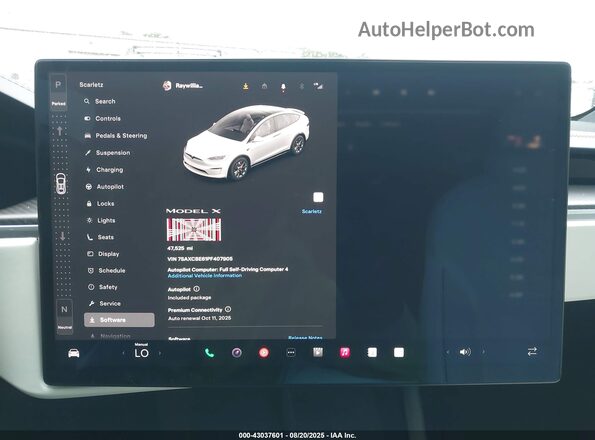Open the Seats settings
The image size is (595, 440).
tap(100, 237)
